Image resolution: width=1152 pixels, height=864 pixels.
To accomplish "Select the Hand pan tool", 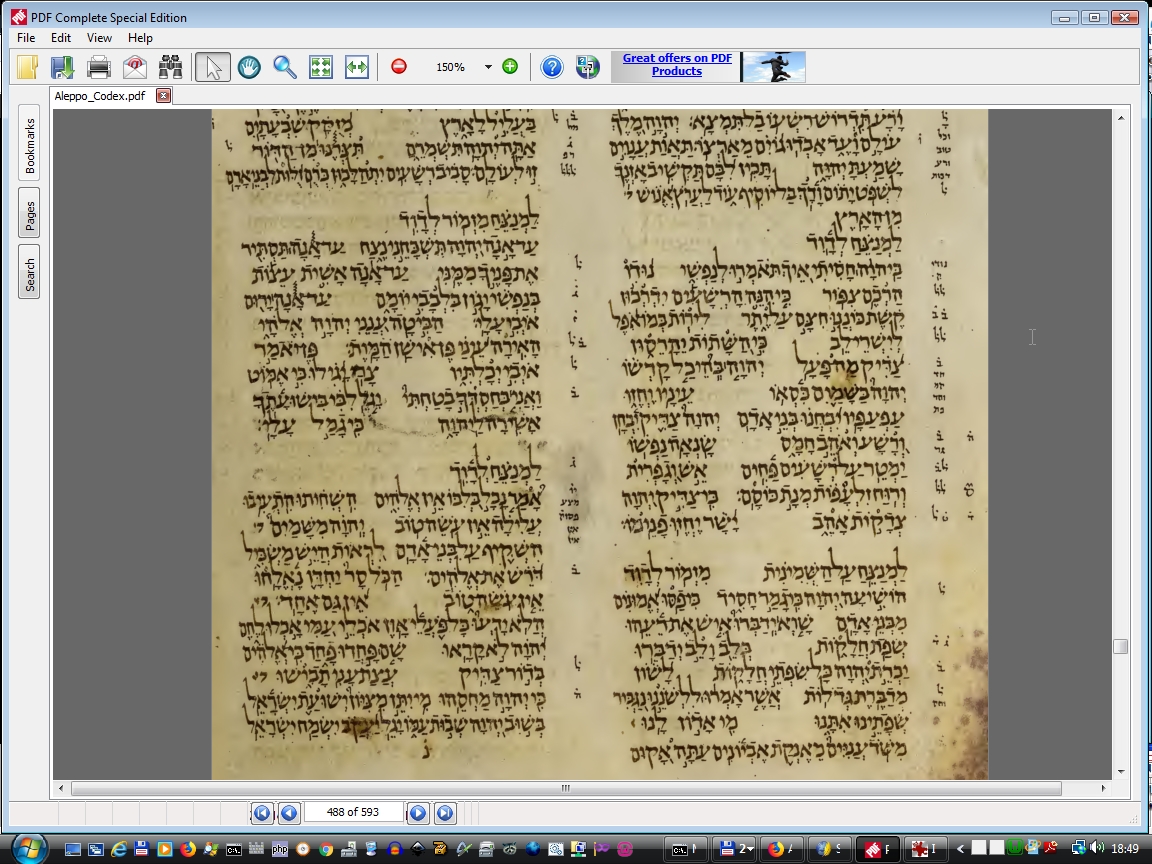I will 249,67.
